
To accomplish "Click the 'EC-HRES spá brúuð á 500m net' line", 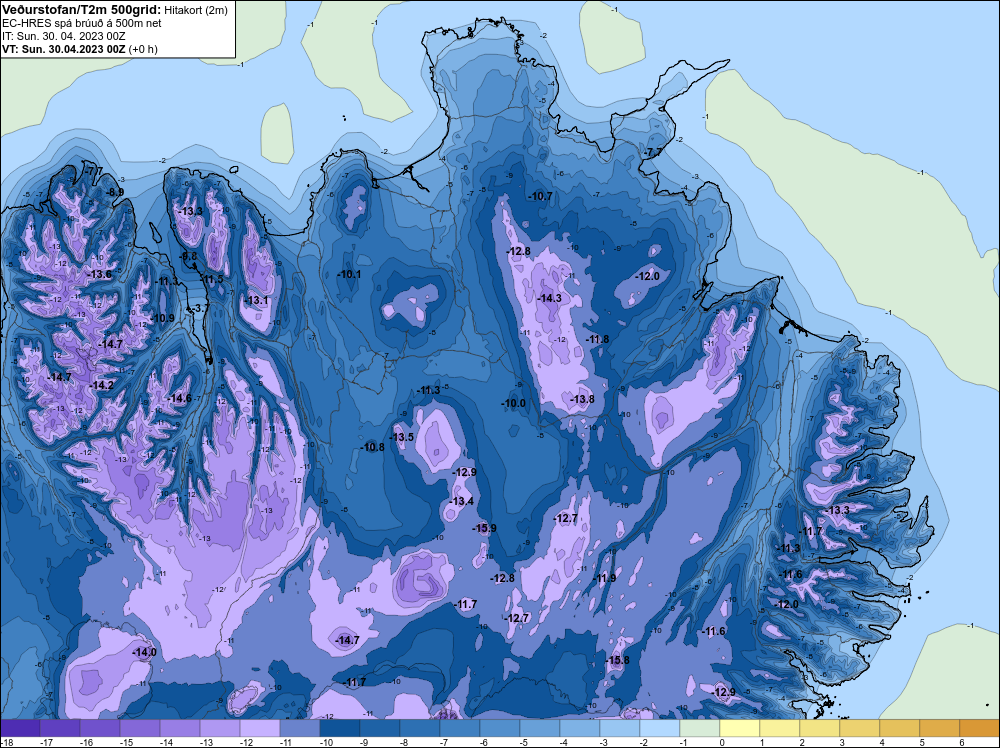I will tap(82, 23).
